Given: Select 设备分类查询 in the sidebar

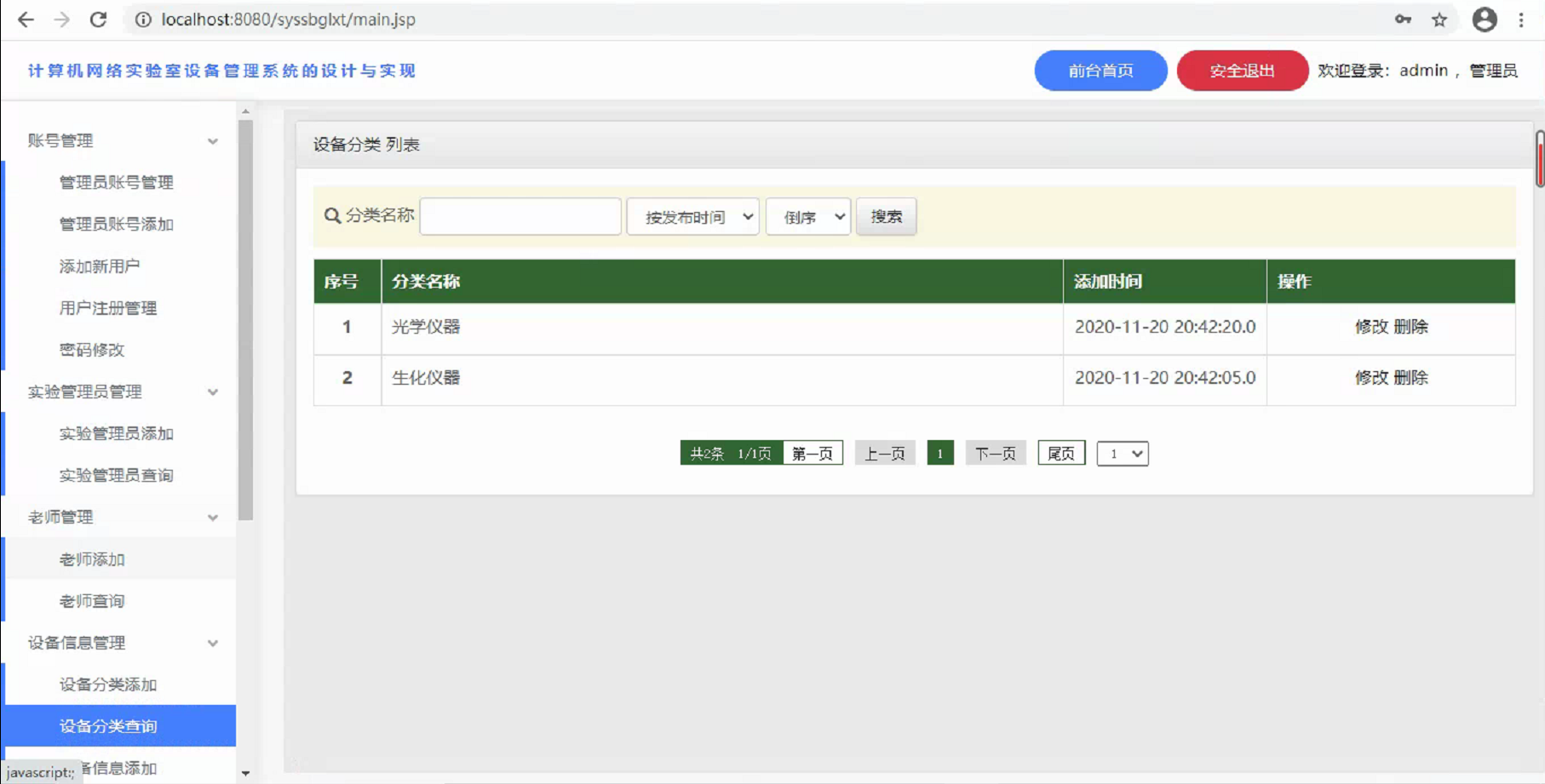Looking at the screenshot, I should tap(118, 726).
